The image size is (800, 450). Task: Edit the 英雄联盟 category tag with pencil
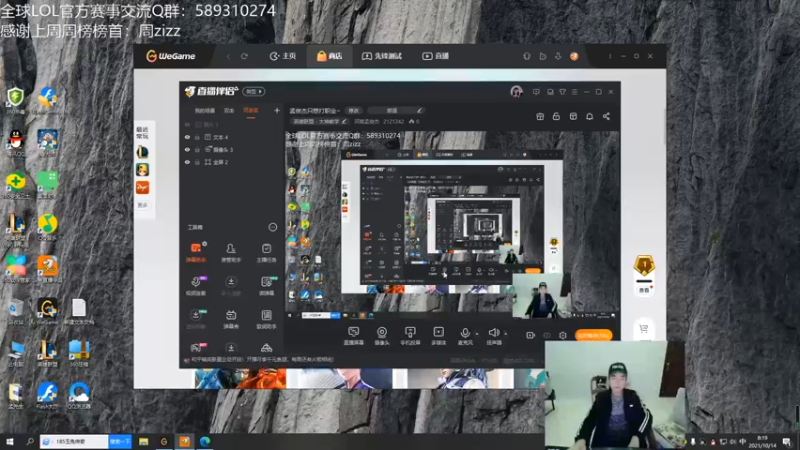(x=345, y=121)
